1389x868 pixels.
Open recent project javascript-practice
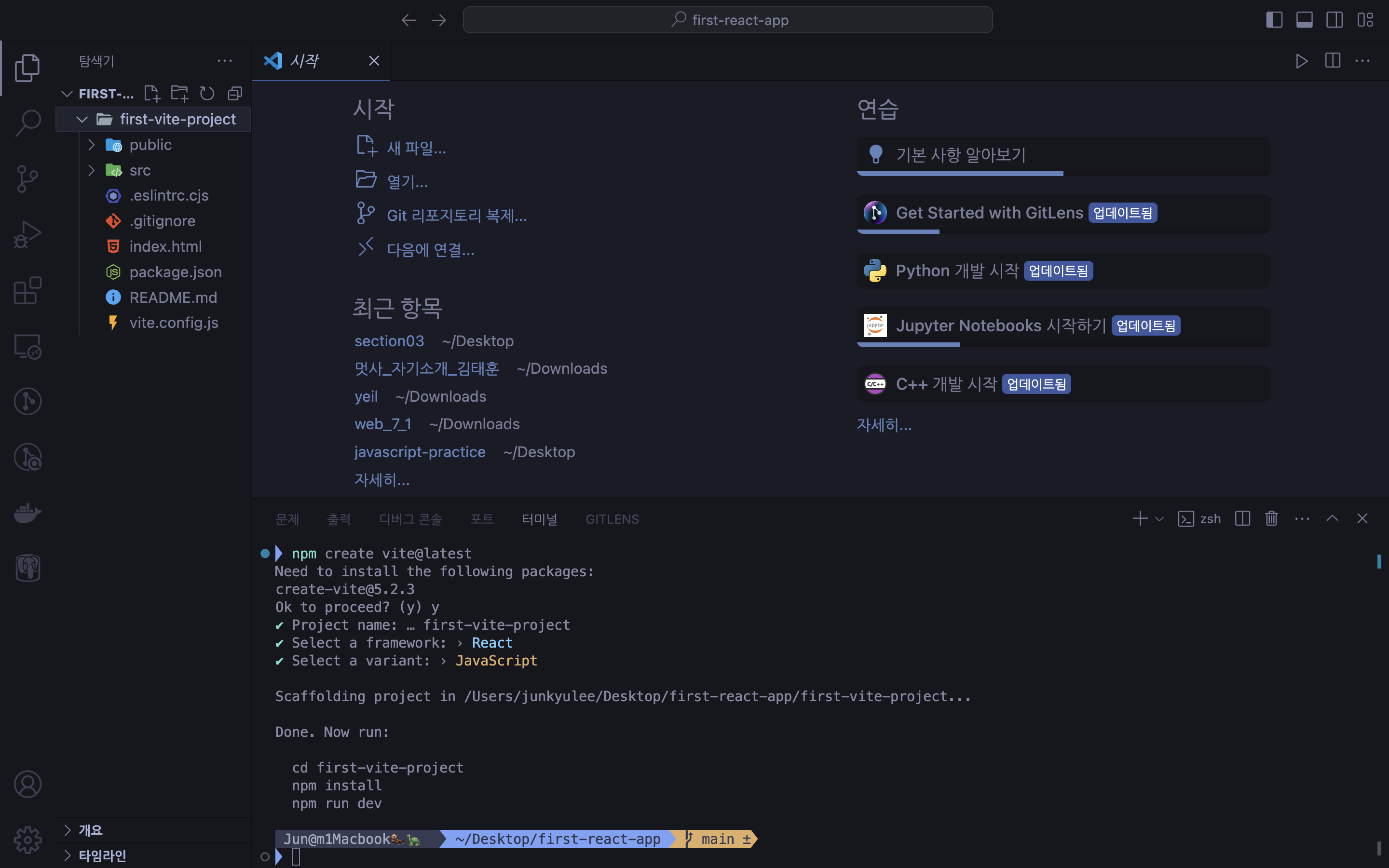(420, 452)
